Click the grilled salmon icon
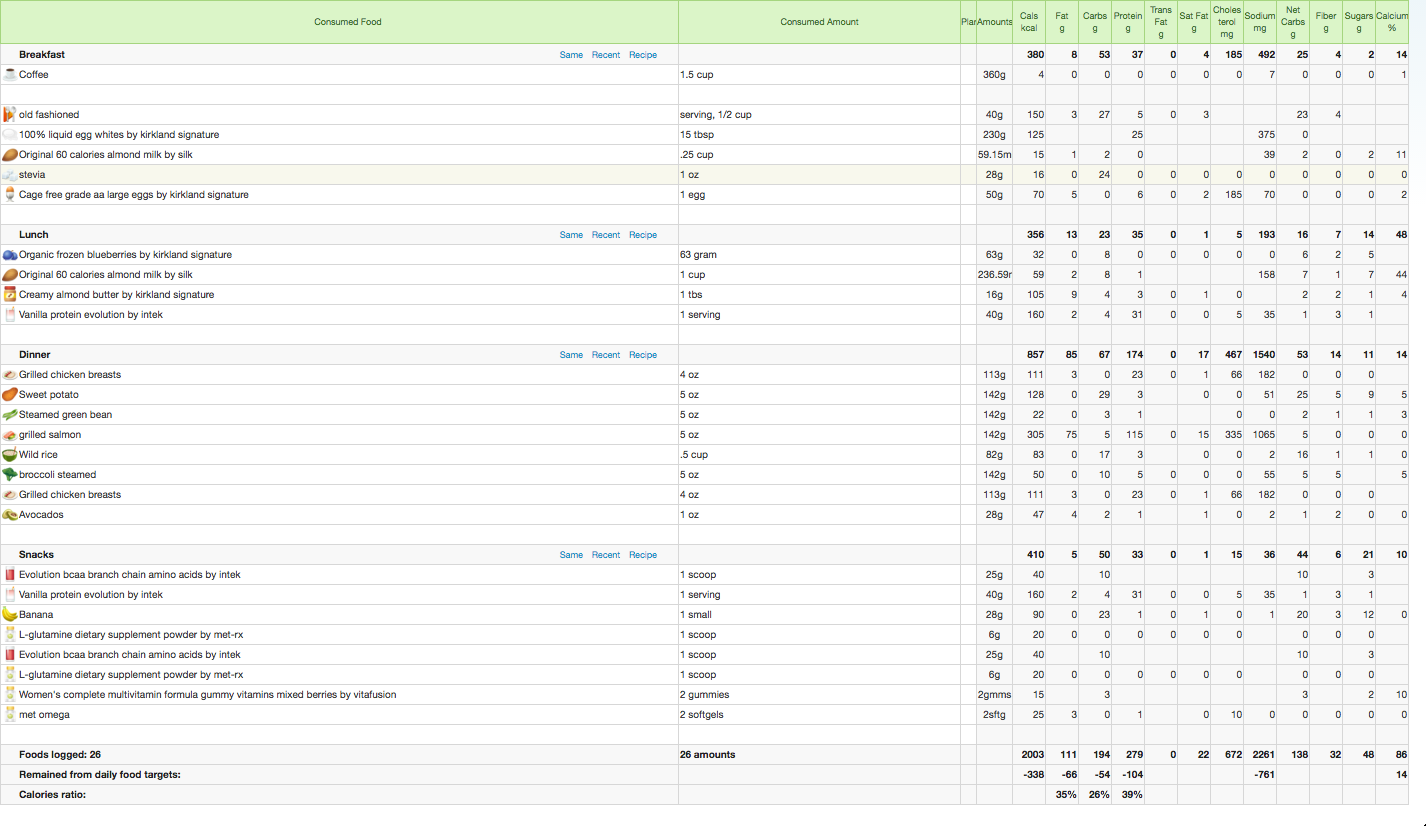The image size is (1426, 826). pos(10,435)
